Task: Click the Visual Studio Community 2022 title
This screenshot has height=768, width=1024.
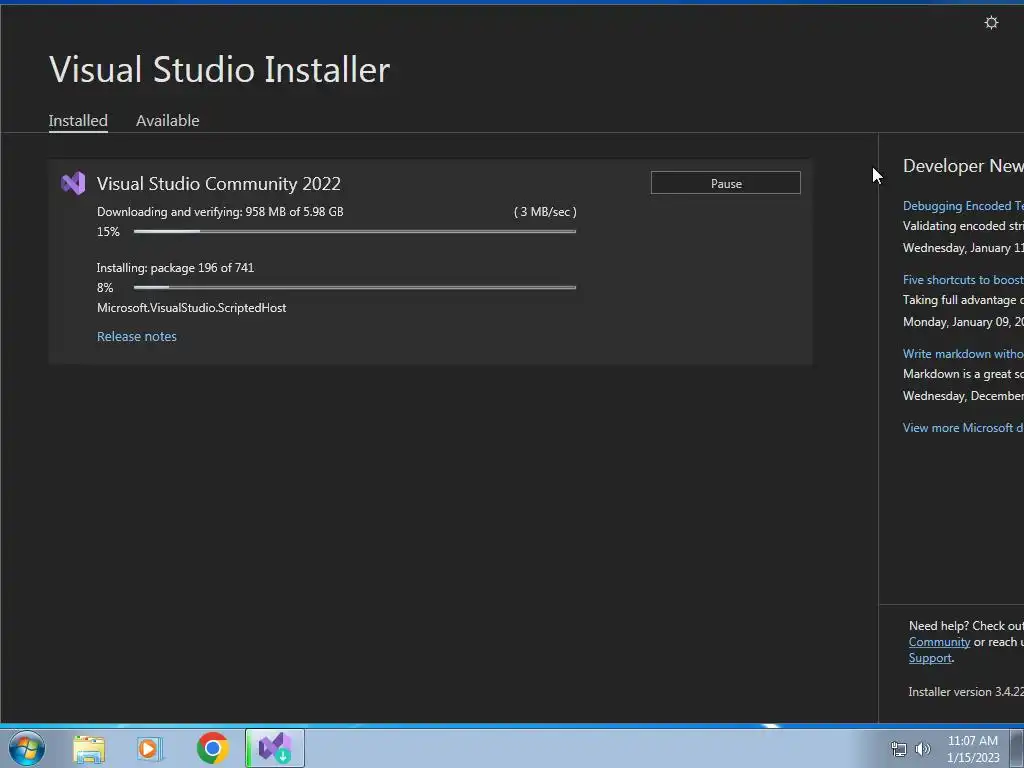Action: [x=219, y=184]
